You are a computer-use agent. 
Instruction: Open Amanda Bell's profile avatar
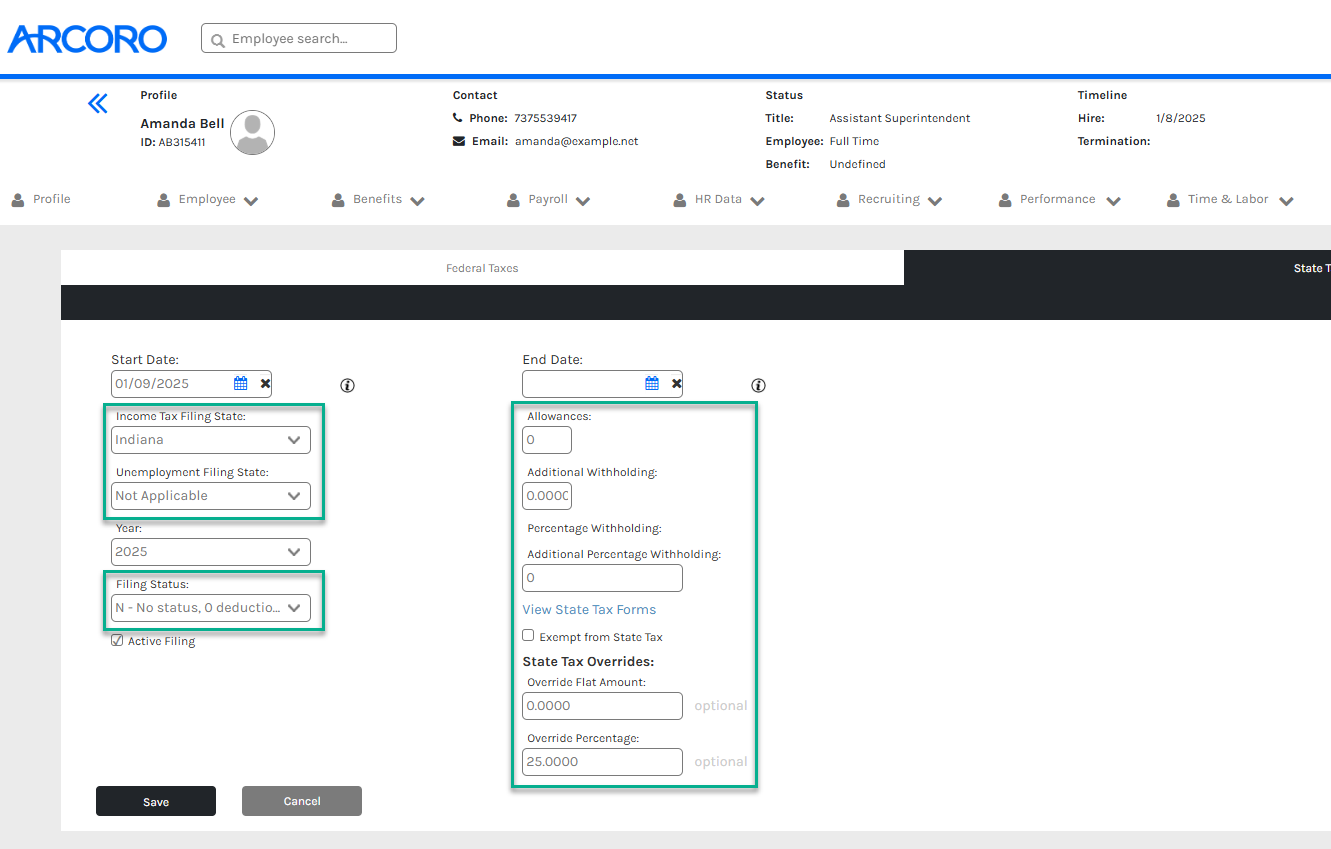(253, 132)
